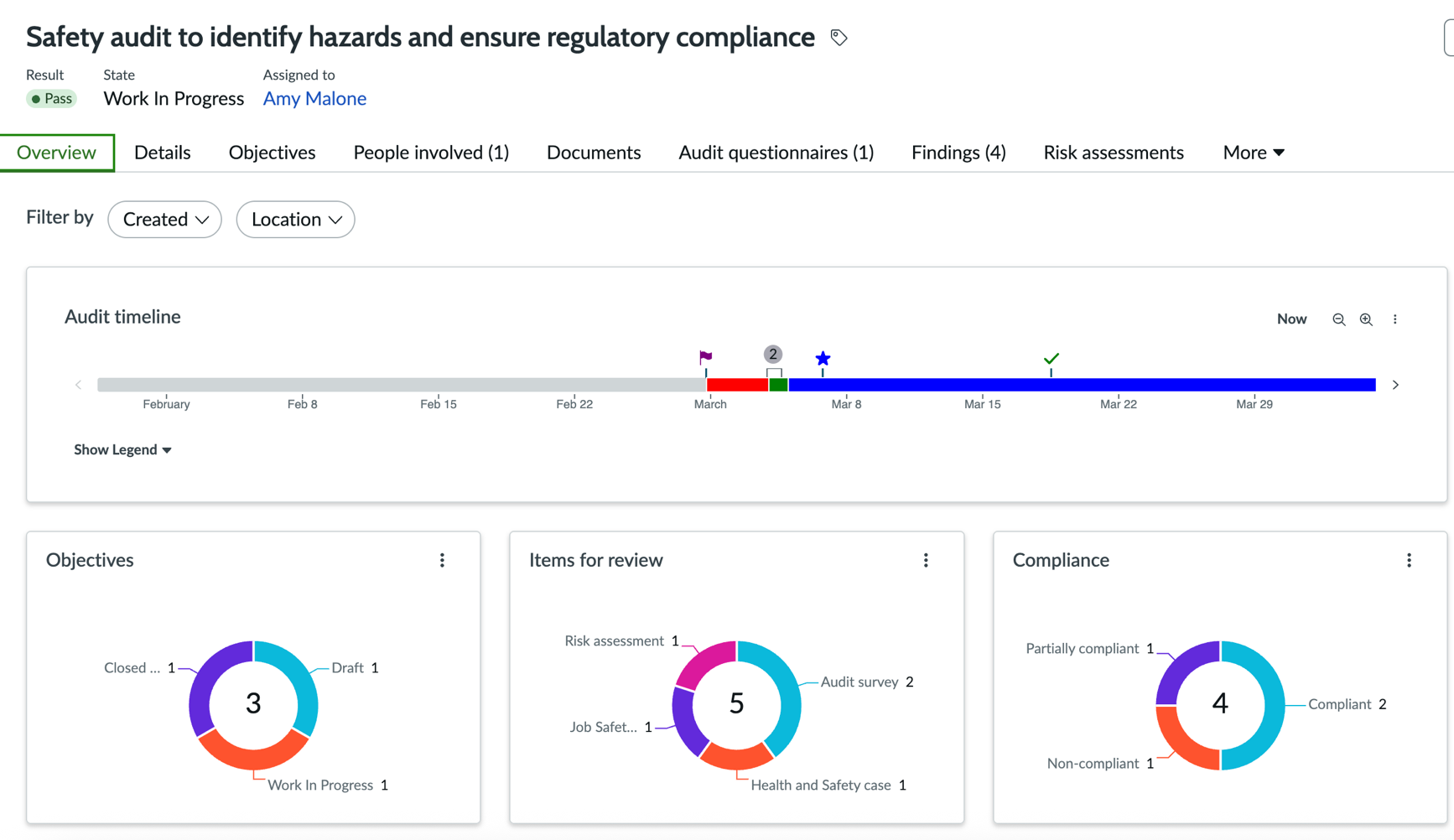Expand the Show Legend section

(x=122, y=450)
